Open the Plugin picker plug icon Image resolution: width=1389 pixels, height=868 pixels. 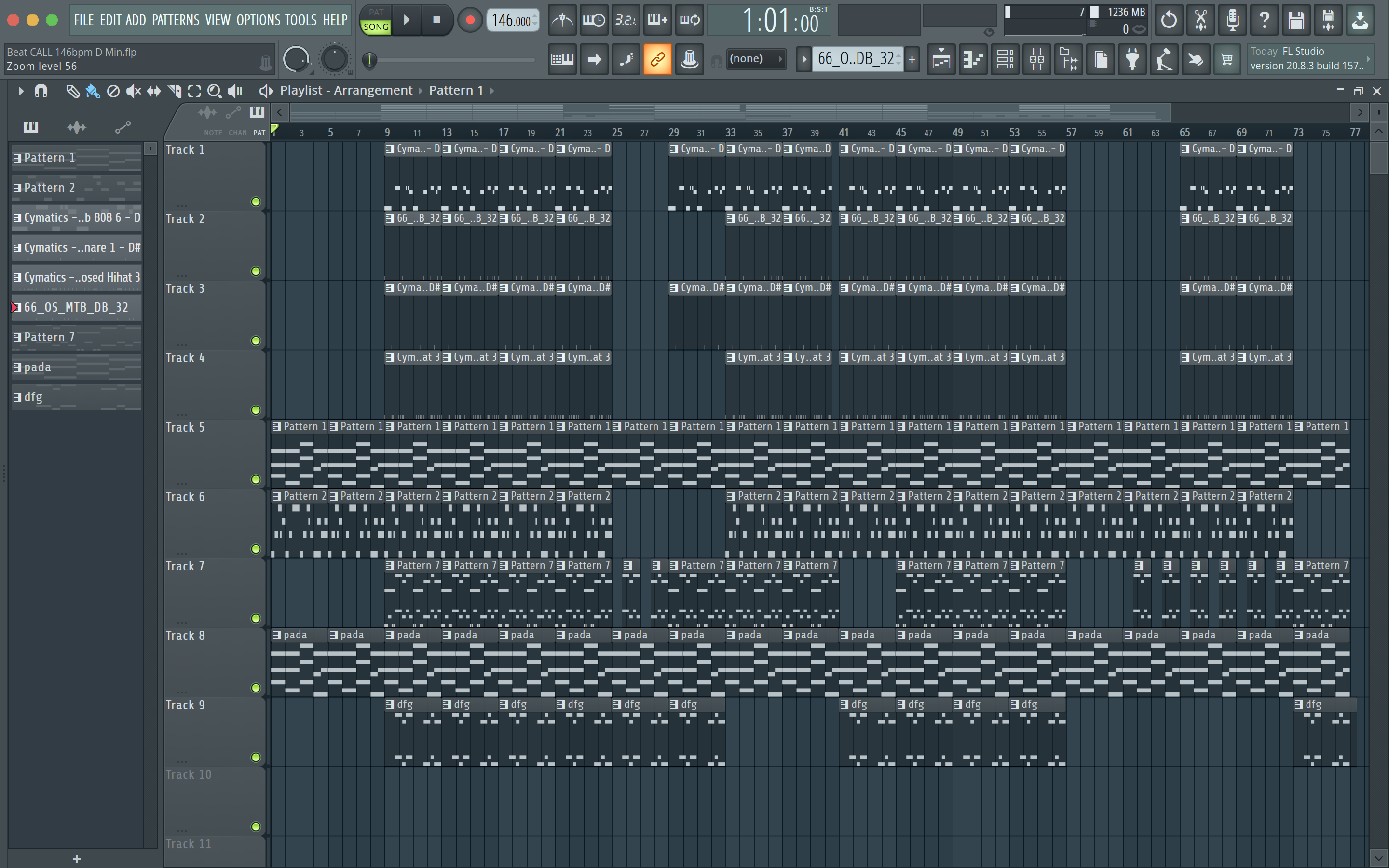coord(1132,58)
